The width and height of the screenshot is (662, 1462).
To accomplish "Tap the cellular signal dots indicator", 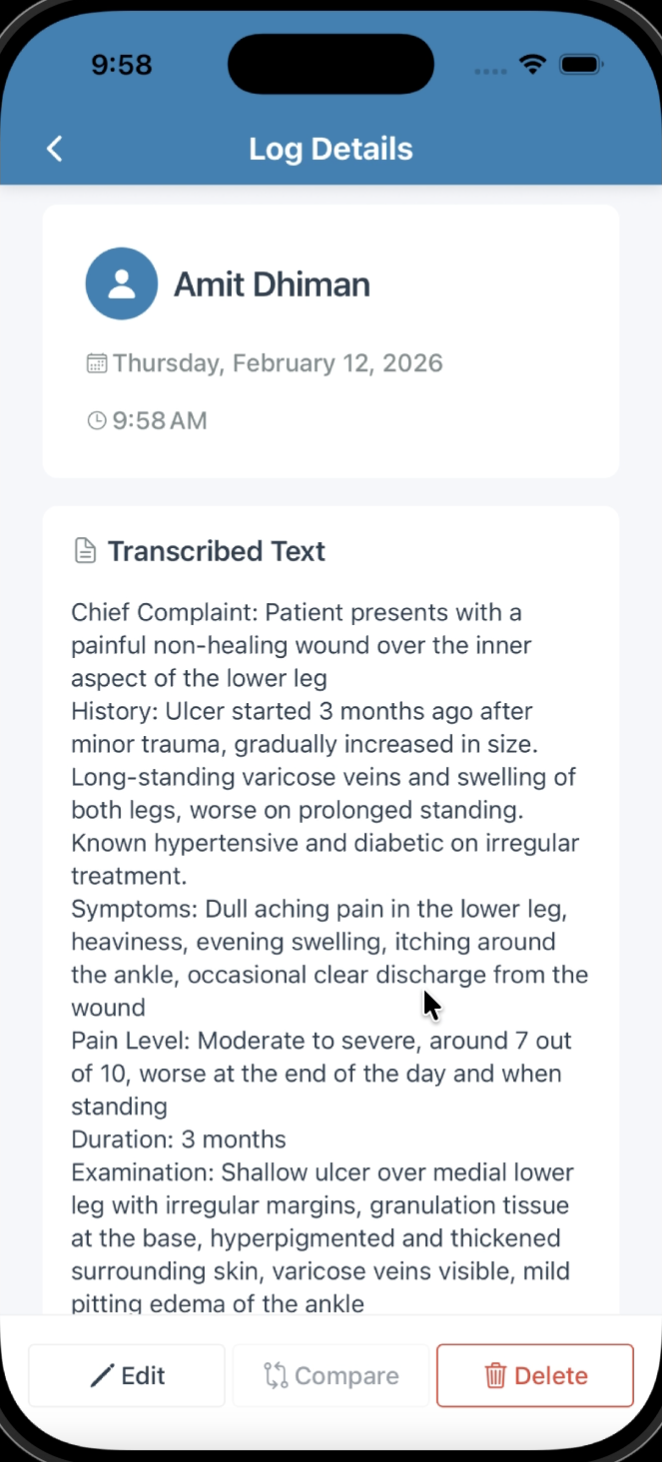I will pos(489,68).
